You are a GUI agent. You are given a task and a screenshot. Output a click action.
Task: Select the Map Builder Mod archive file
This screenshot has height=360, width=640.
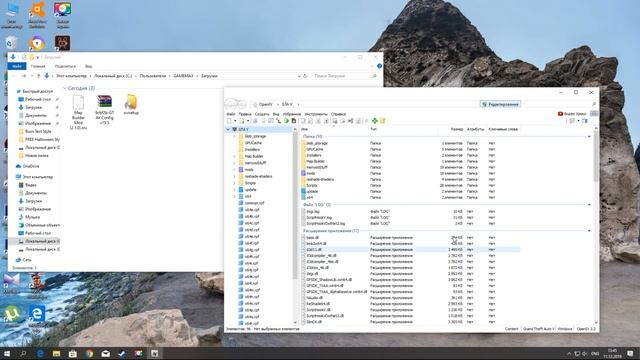[78, 112]
